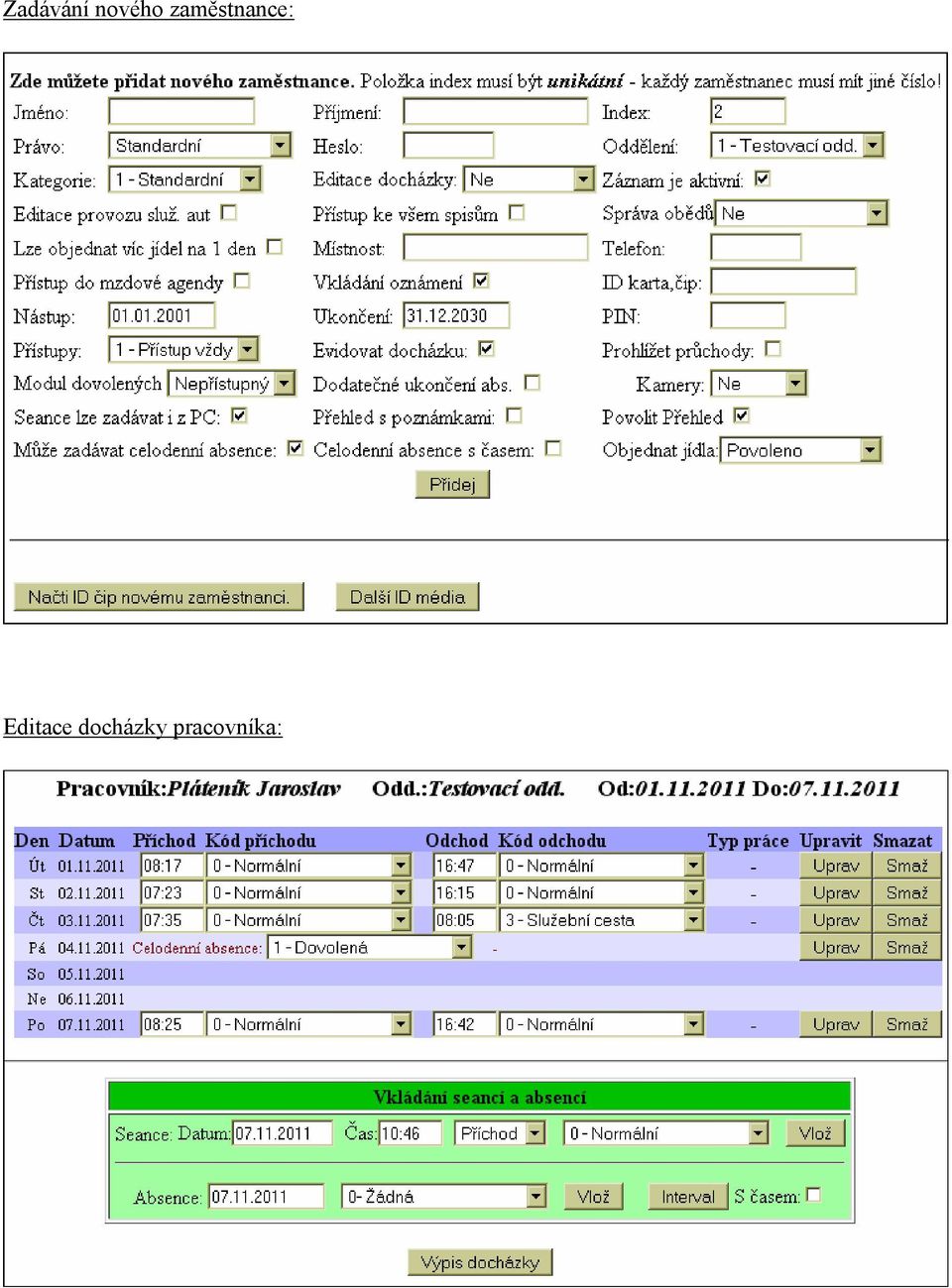Click the Seance Datum field
The width and height of the screenshot is (952, 1288).
click(x=283, y=1133)
